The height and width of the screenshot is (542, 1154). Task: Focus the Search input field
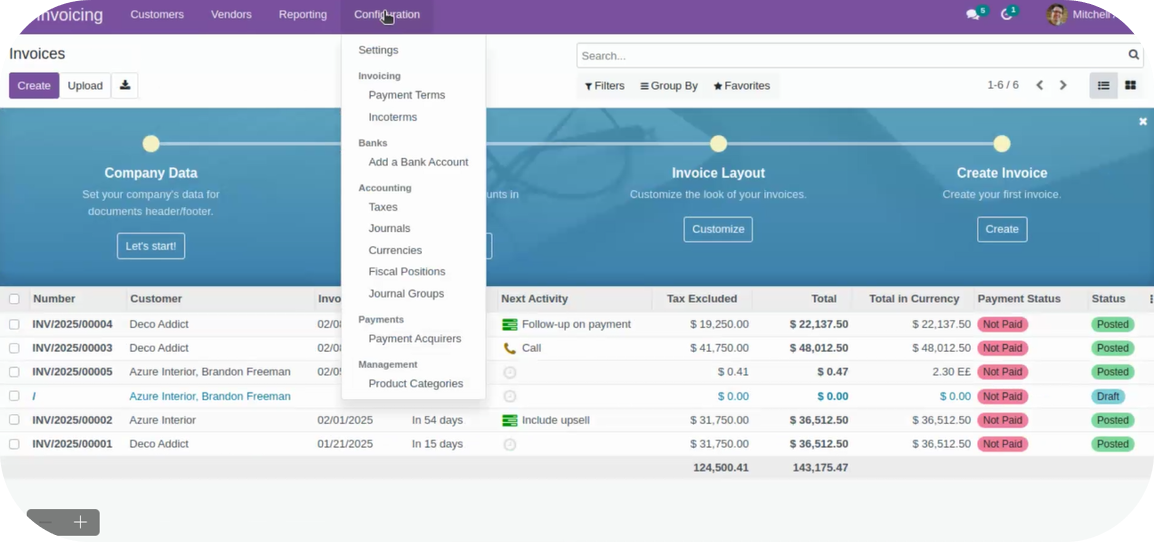click(x=850, y=56)
